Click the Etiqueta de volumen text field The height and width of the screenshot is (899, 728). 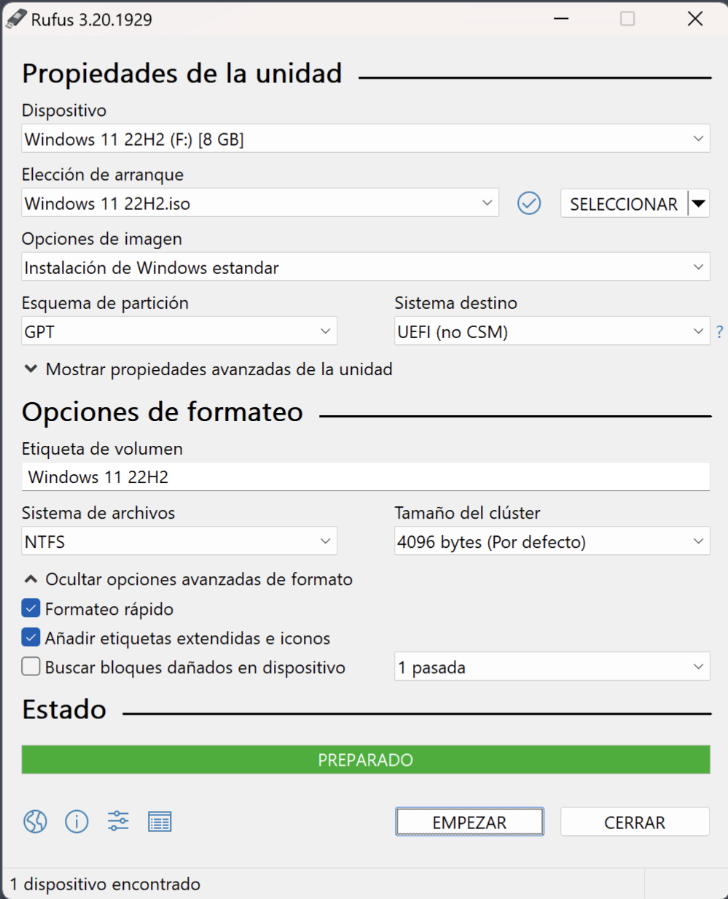(366, 477)
